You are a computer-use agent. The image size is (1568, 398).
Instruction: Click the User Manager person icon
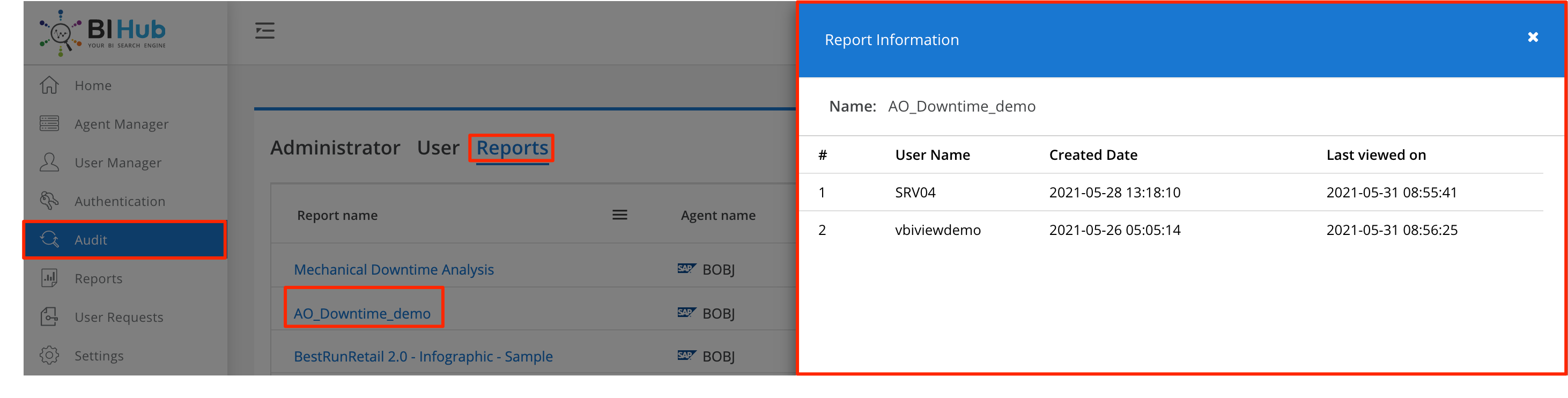click(x=49, y=163)
